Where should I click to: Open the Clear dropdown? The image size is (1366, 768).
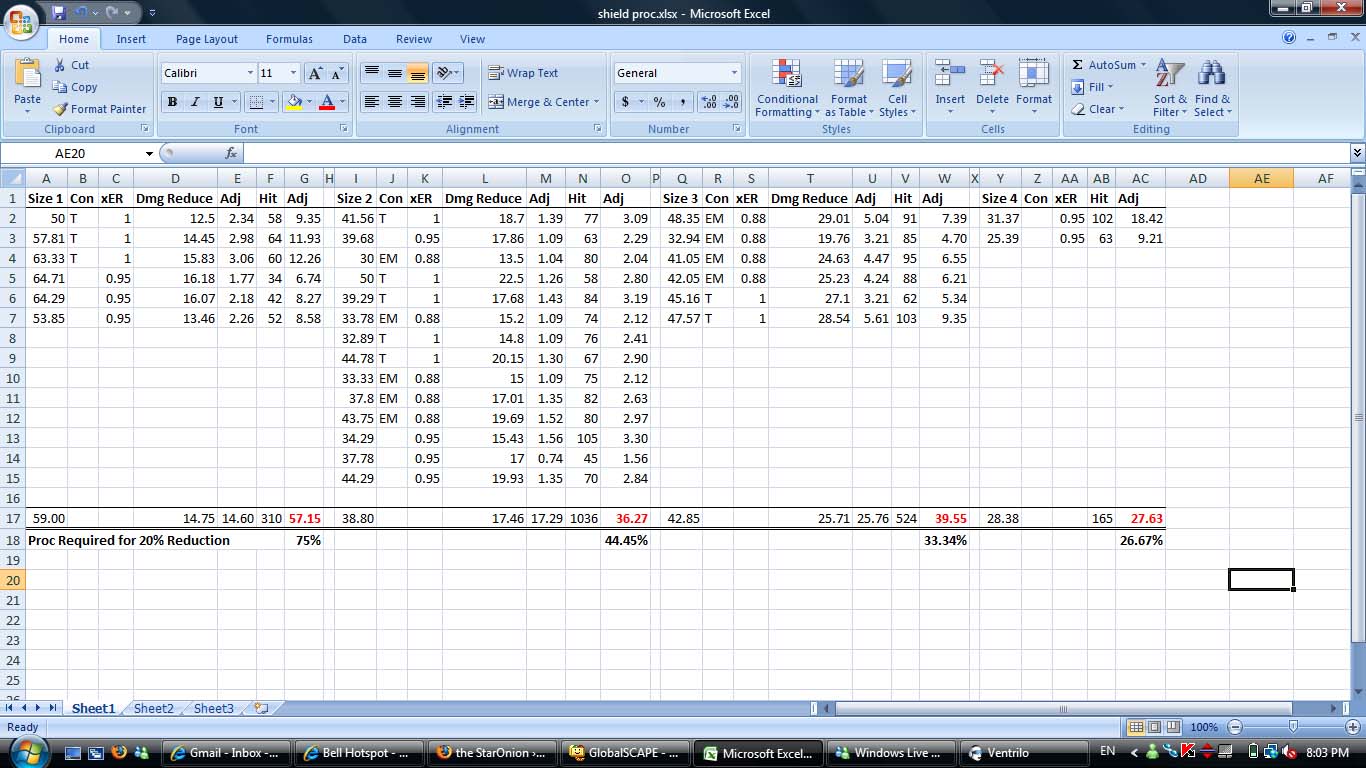[1097, 109]
